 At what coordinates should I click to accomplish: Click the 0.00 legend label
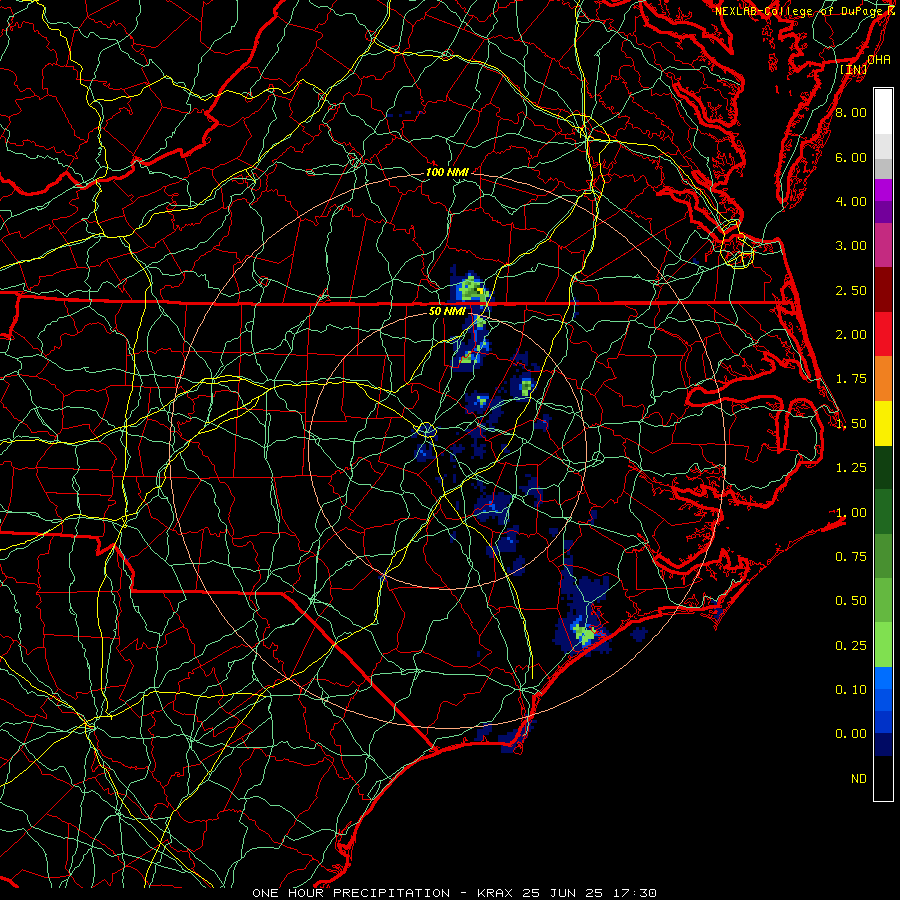click(851, 734)
